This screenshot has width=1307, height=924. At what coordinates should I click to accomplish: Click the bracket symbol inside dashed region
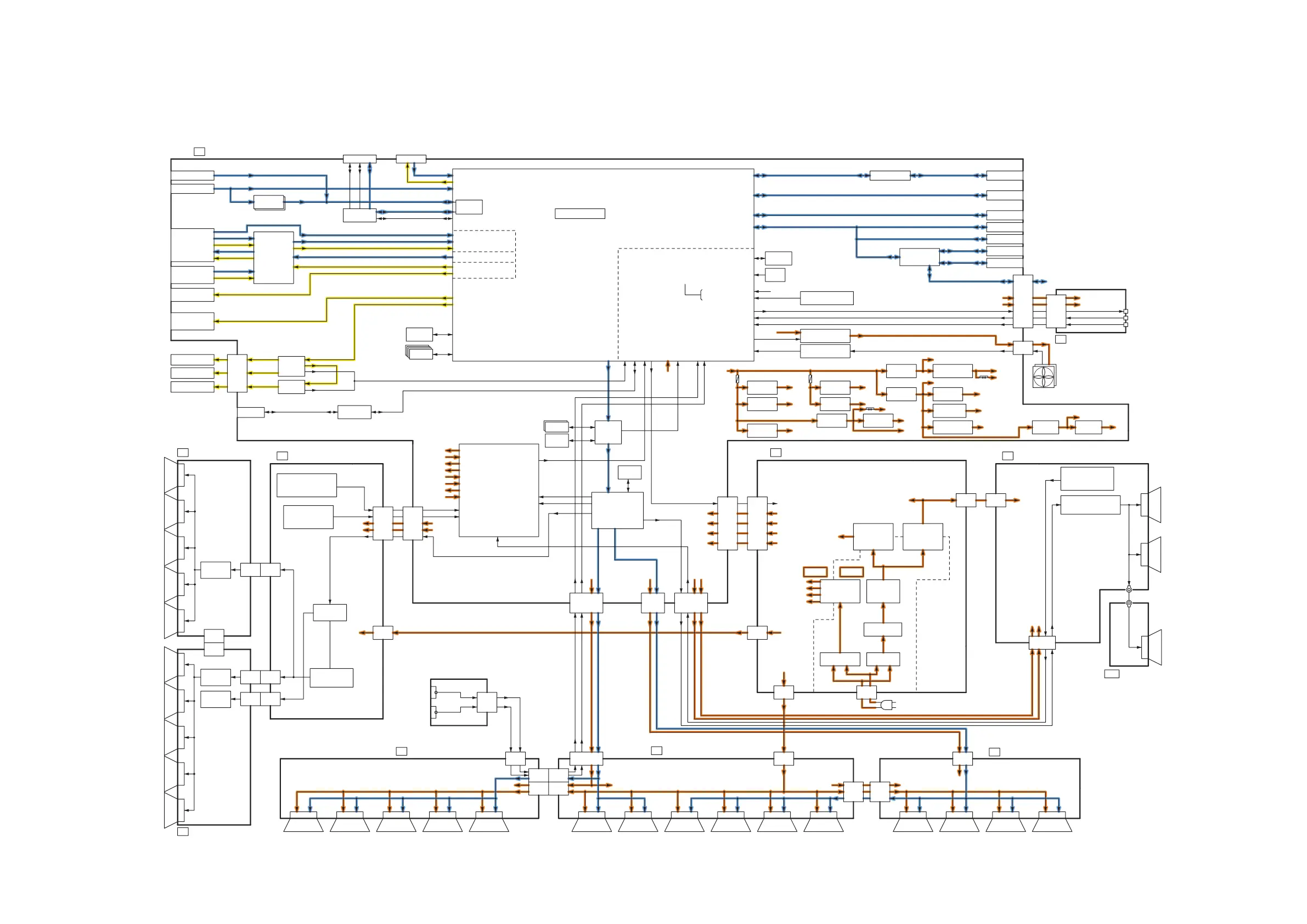[694, 292]
